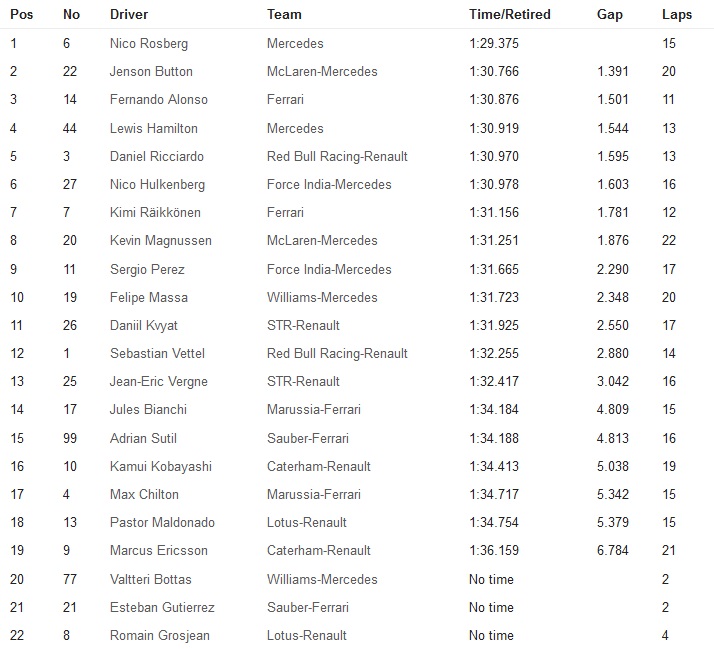Select Valtteri Bottas in the table
The width and height of the screenshot is (714, 649).
pyautogui.click(x=150, y=579)
